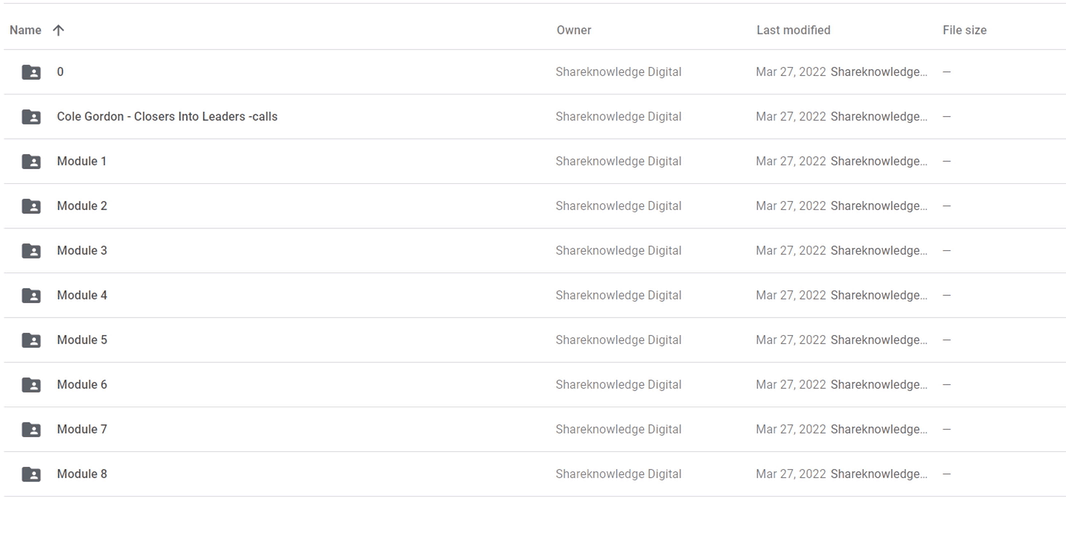Click the Cole Gordon calls folder icon
The image size is (1066, 554).
[31, 117]
